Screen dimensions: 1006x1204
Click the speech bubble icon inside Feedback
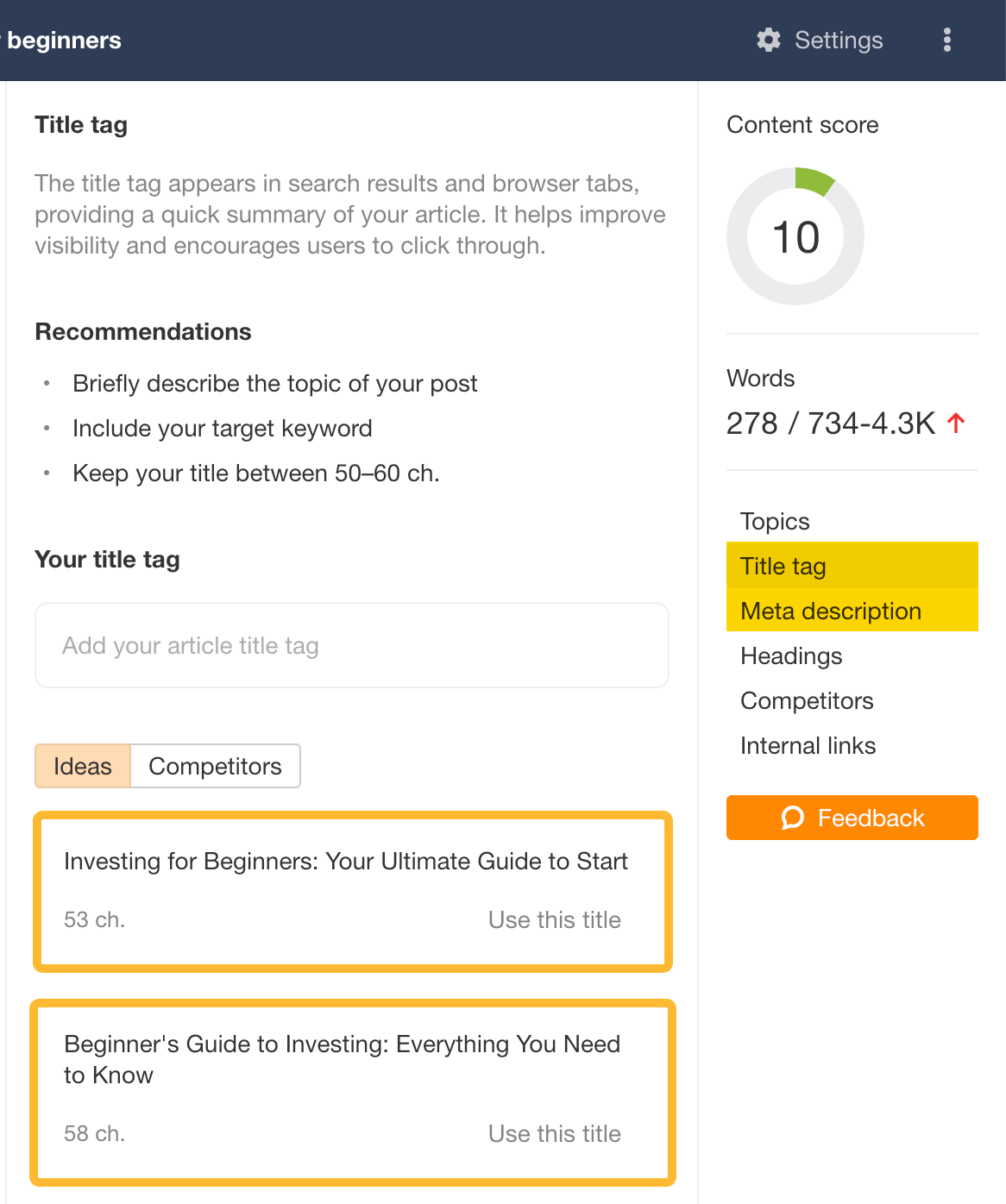pos(793,818)
